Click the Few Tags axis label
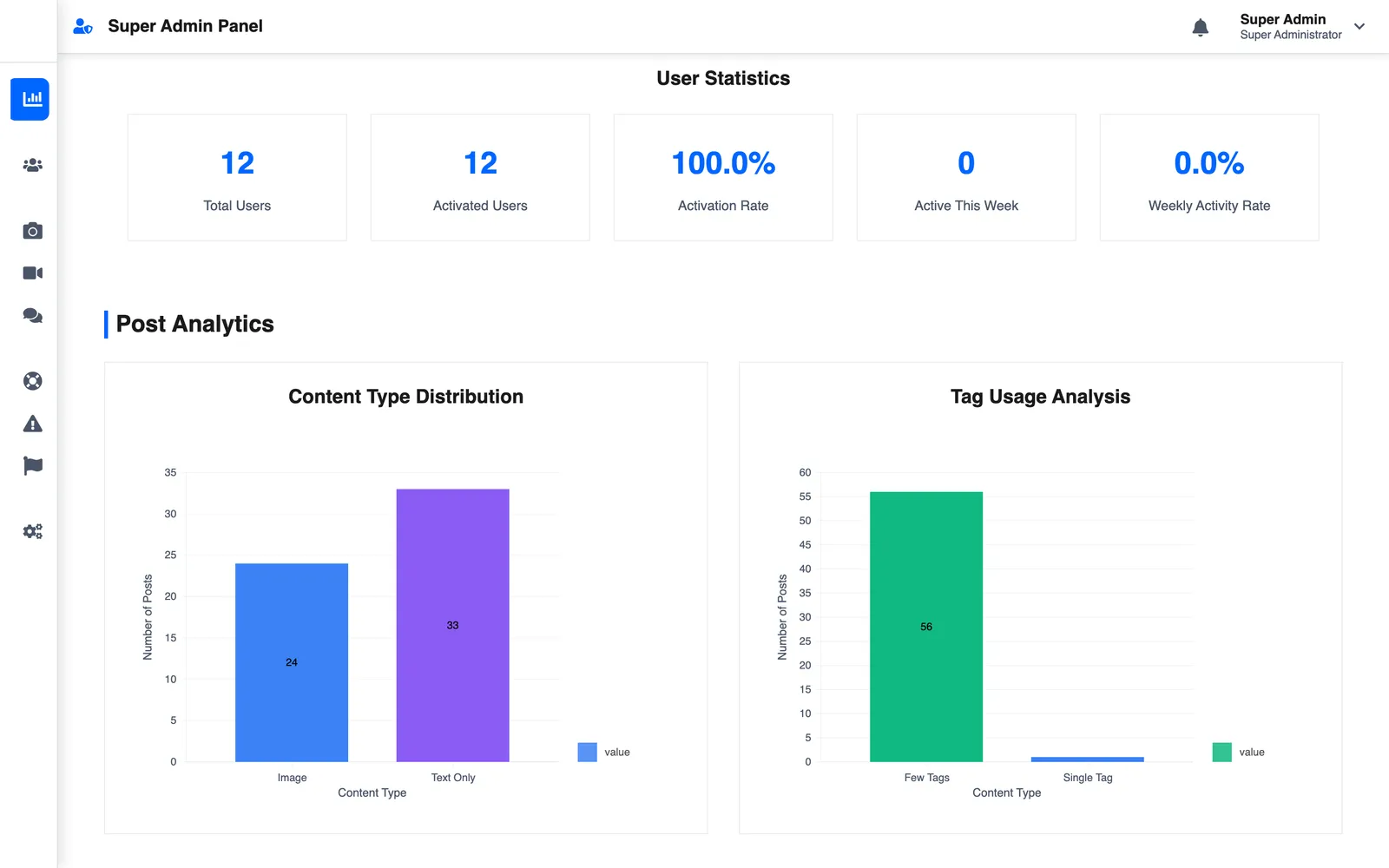The image size is (1389, 868). 926,778
